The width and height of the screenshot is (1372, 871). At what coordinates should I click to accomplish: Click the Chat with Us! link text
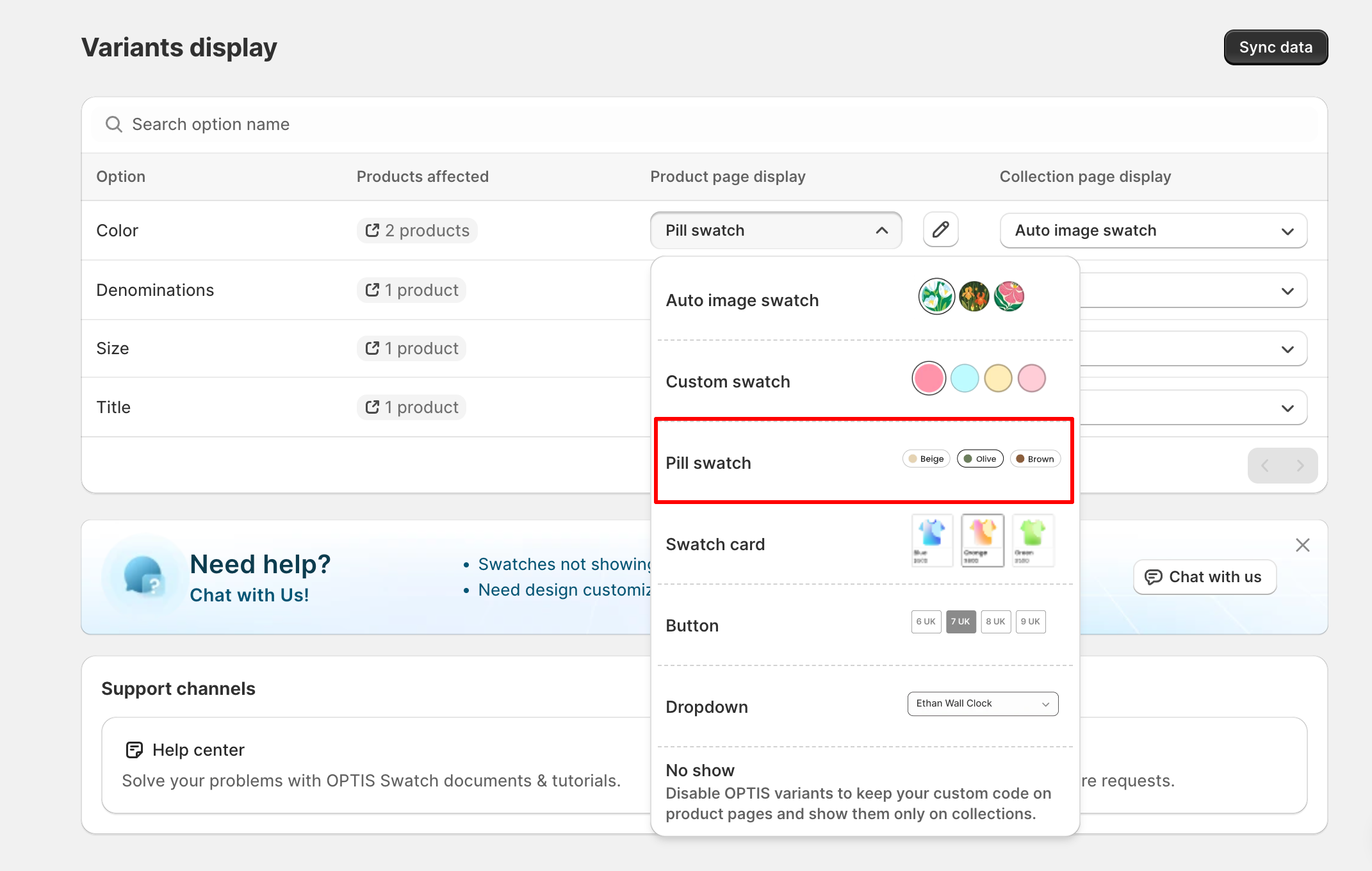(249, 595)
